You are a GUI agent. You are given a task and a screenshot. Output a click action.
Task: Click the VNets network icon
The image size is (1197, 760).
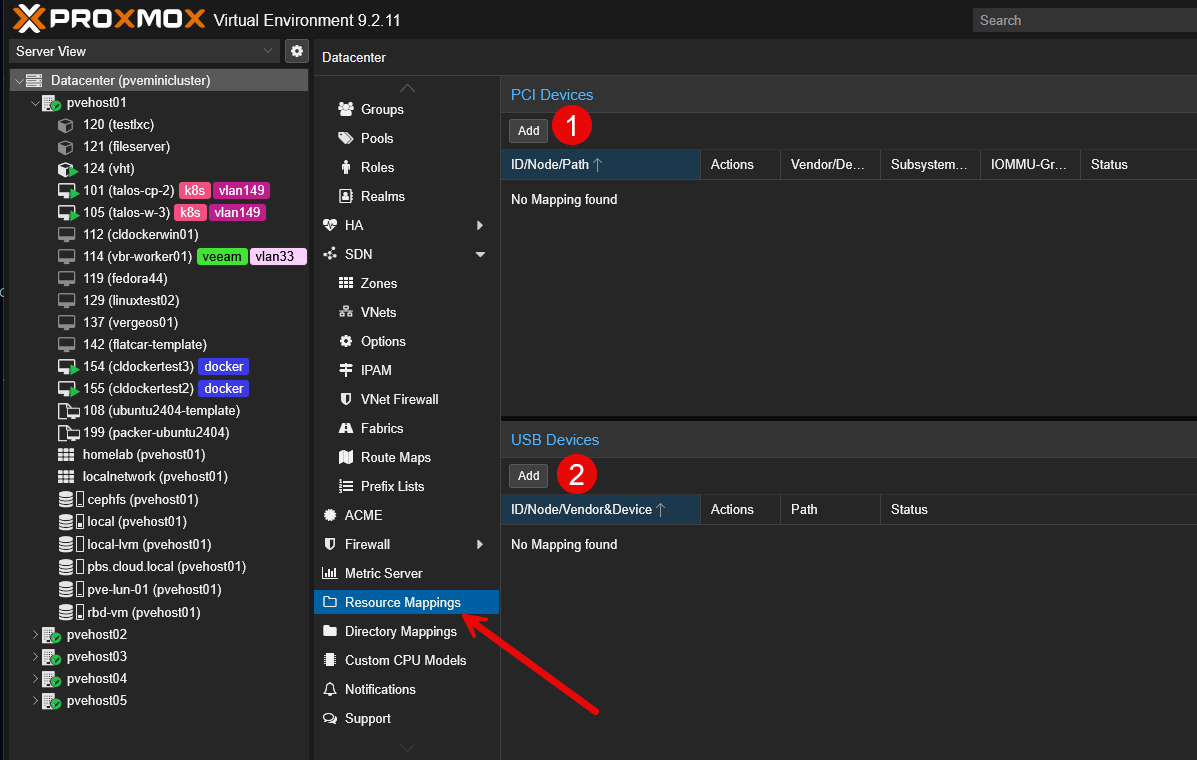point(346,312)
